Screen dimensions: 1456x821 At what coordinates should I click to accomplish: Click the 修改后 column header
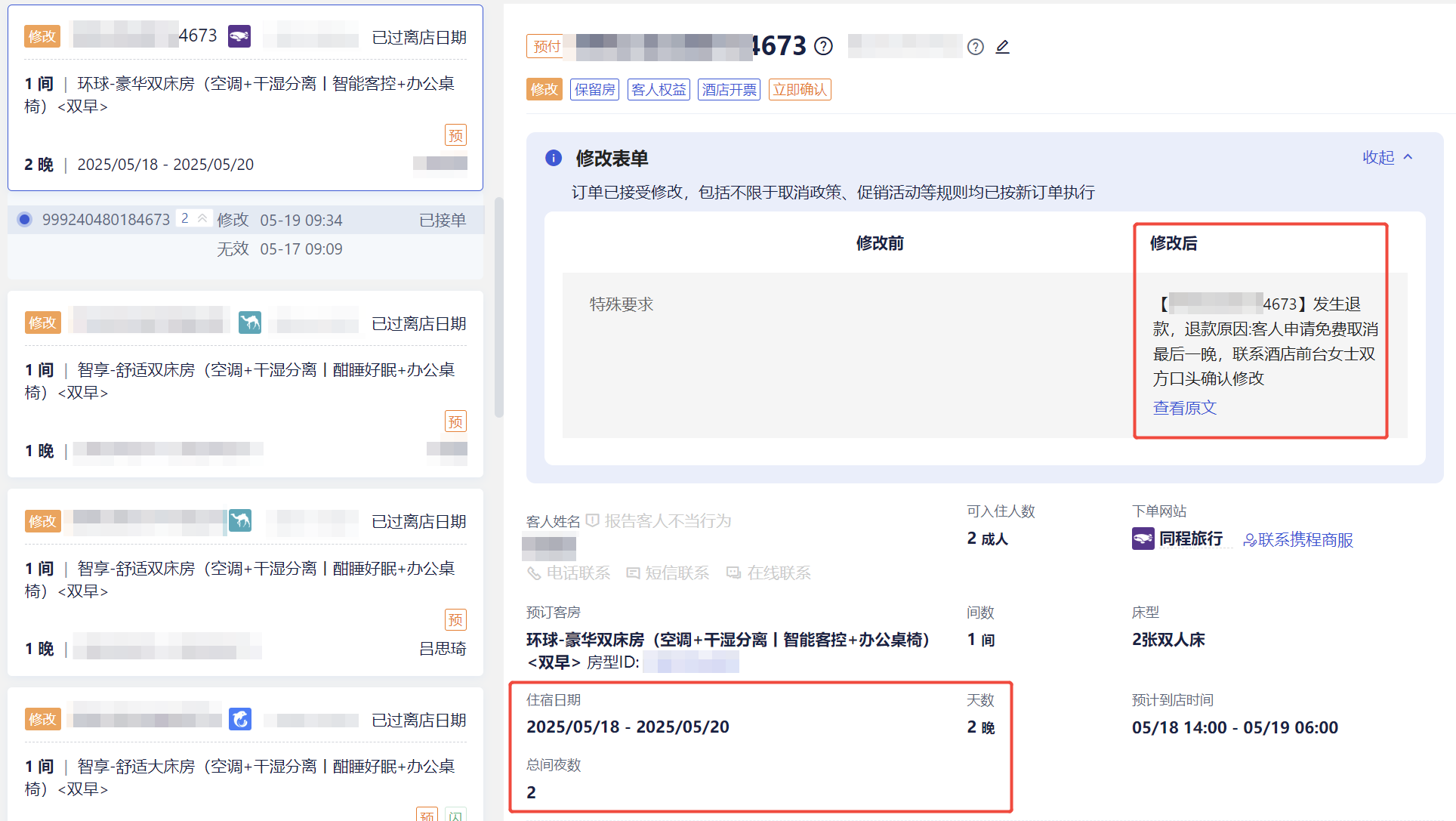pyautogui.click(x=1174, y=243)
